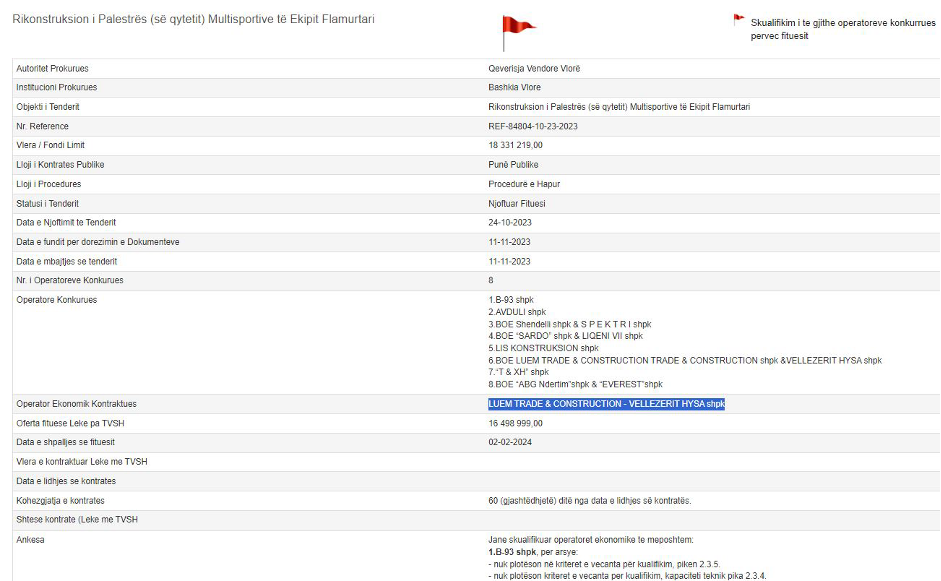The image size is (941, 581).
Task: Click 'Bashkia Vlore' institution value
Action: tap(514, 88)
